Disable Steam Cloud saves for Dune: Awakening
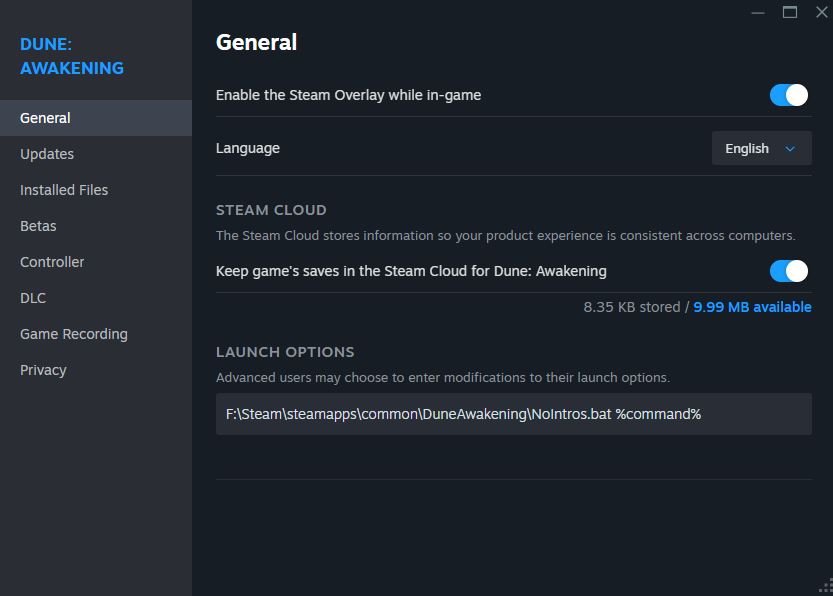The image size is (833, 596). point(788,271)
